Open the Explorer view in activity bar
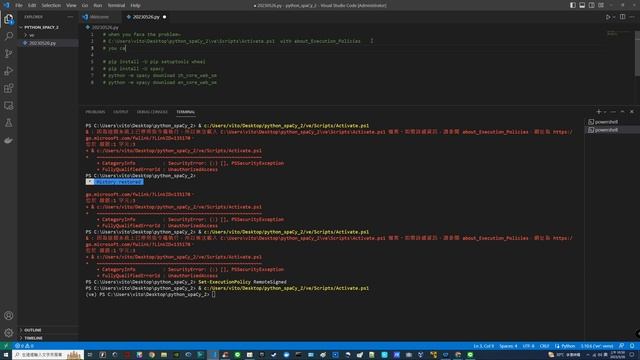640x360 pixels. (x=9, y=19)
